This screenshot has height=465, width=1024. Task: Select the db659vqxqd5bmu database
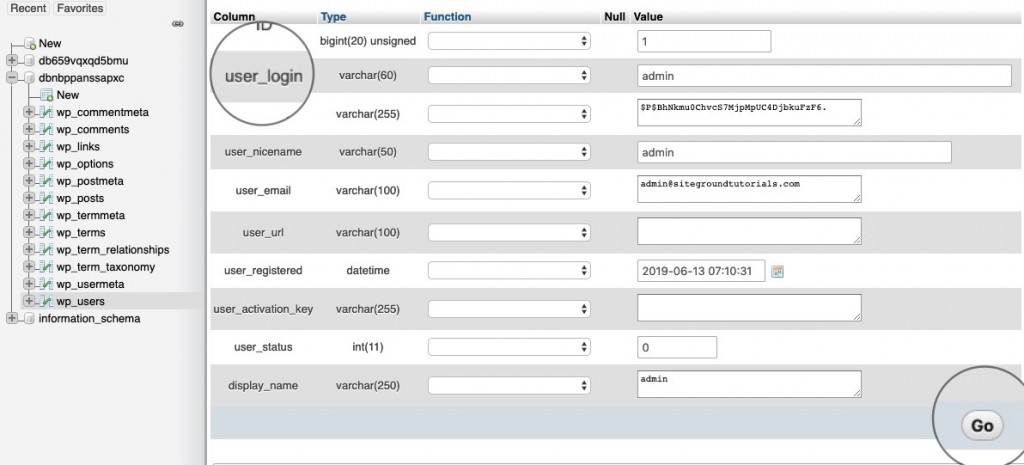pyautogui.click(x=83, y=61)
